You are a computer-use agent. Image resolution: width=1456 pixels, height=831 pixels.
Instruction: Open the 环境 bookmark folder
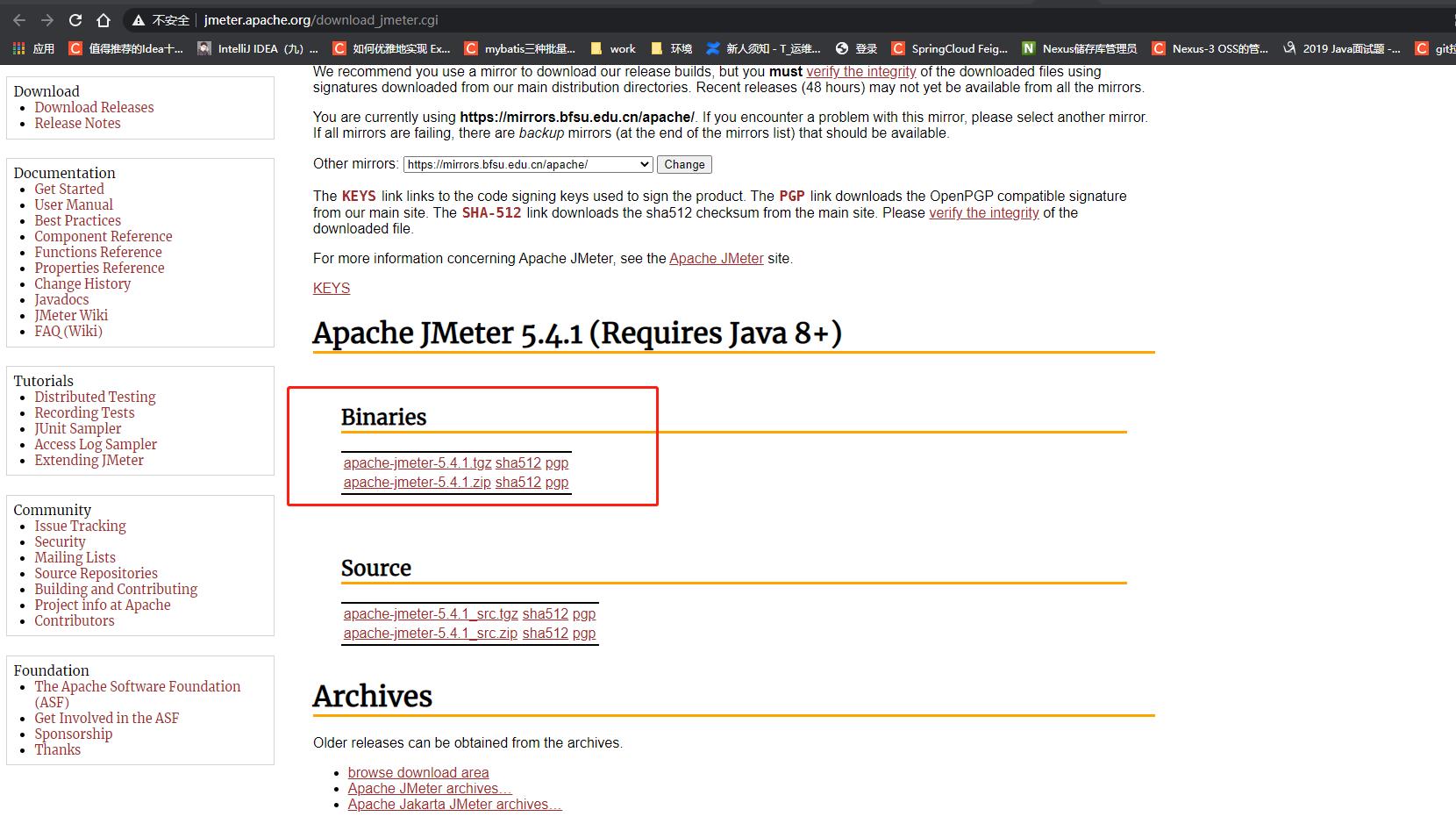pos(671,48)
